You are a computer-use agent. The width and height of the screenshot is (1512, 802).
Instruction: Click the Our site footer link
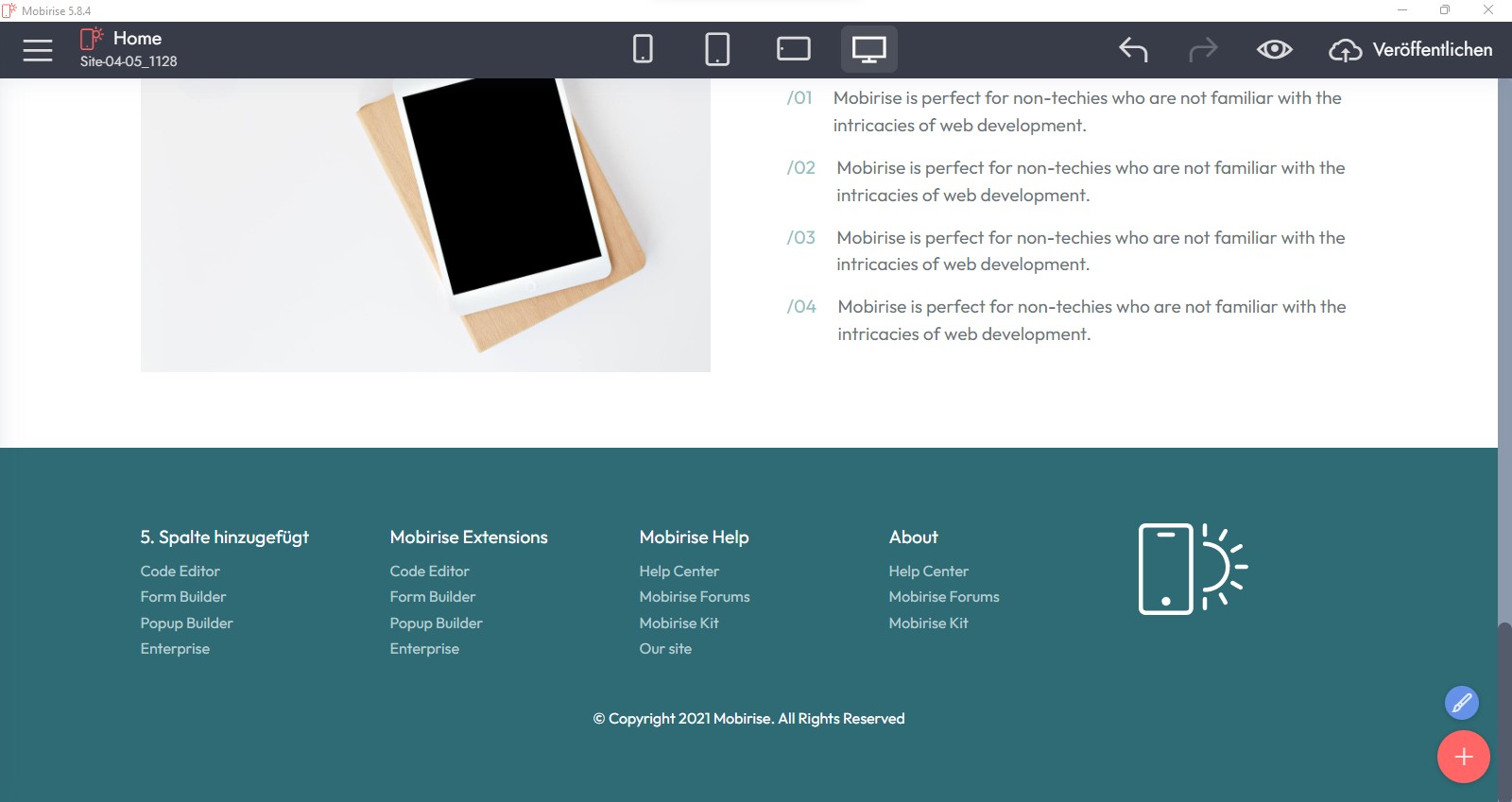tap(665, 649)
